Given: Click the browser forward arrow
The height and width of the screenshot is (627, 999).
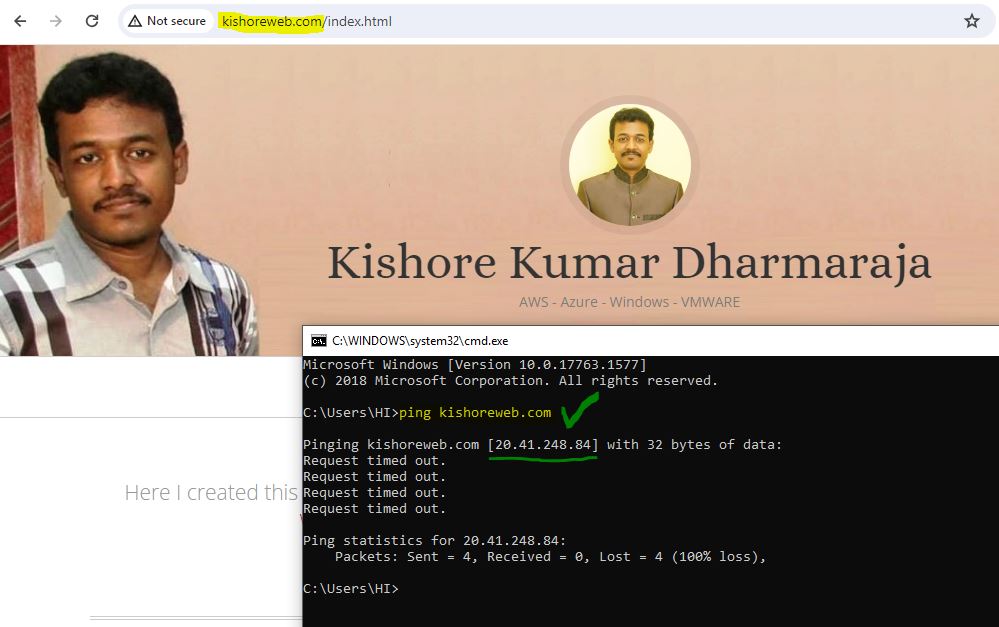Looking at the screenshot, I should coord(56,21).
